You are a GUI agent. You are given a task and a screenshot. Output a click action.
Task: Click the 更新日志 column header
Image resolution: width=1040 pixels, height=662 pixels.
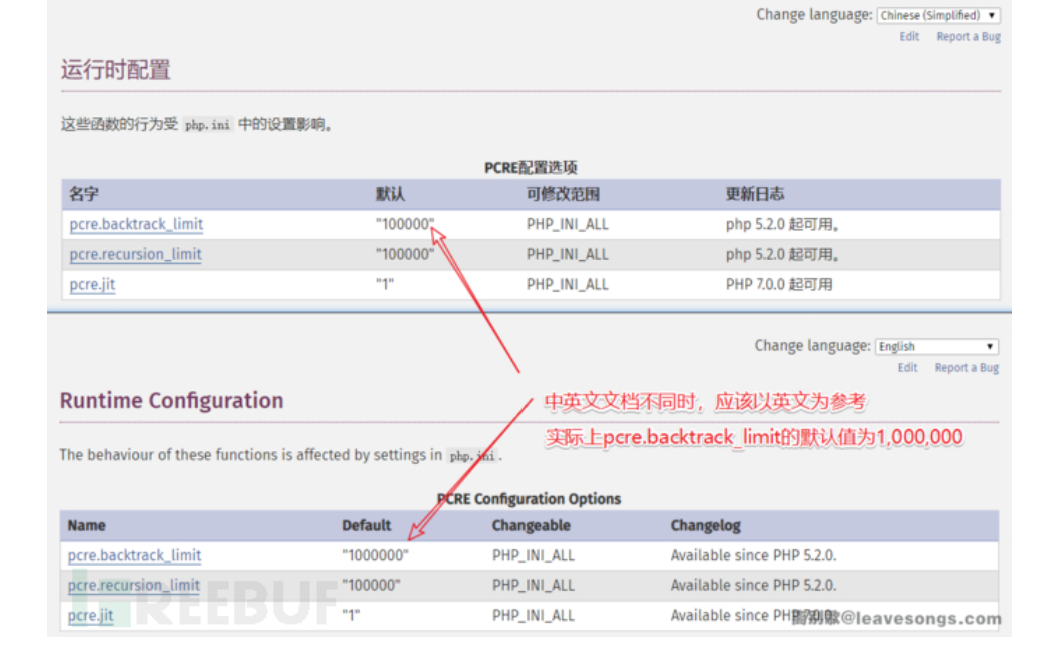coord(755,194)
